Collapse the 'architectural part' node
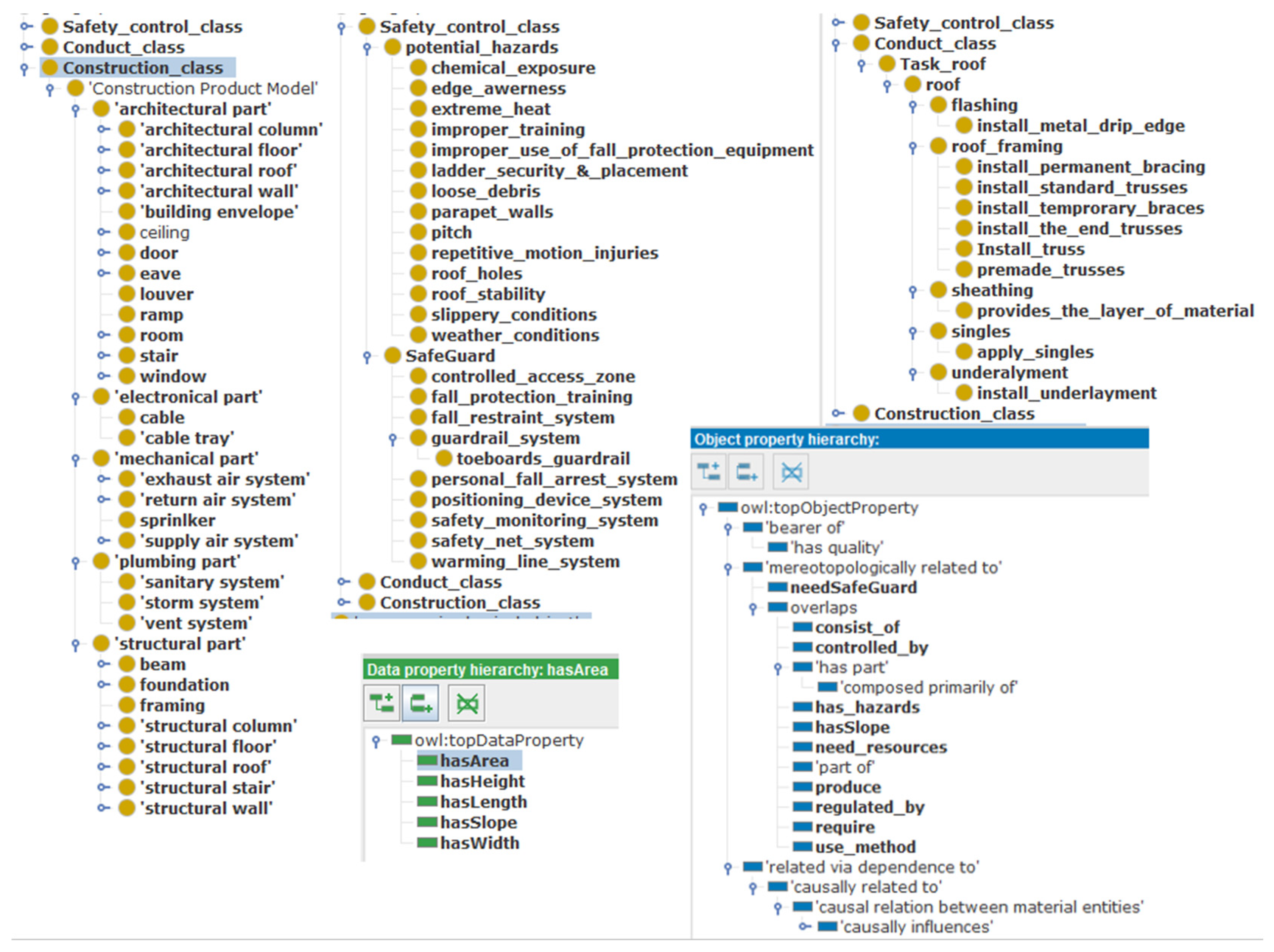 point(75,109)
